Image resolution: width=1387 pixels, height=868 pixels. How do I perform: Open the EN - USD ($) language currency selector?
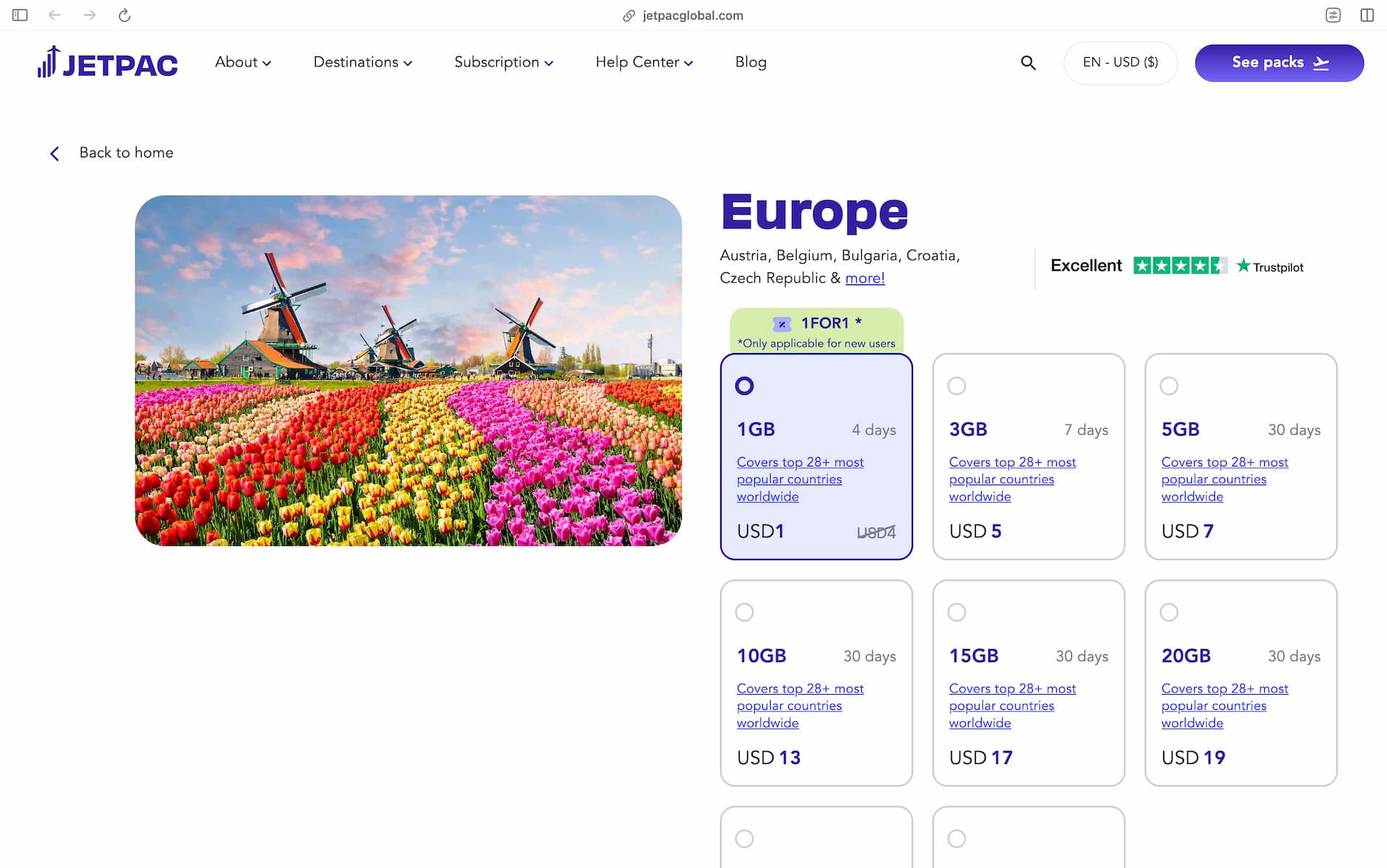1120,63
